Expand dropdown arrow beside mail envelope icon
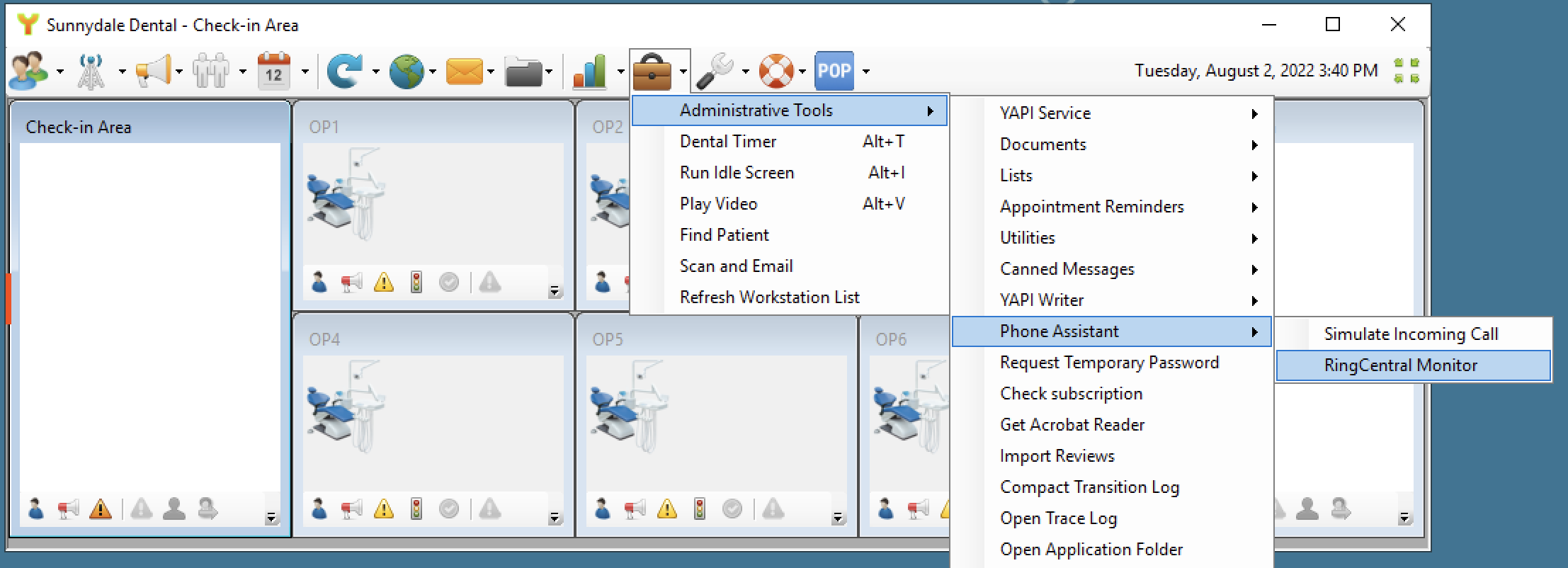The height and width of the screenshot is (568, 1568). click(x=490, y=72)
